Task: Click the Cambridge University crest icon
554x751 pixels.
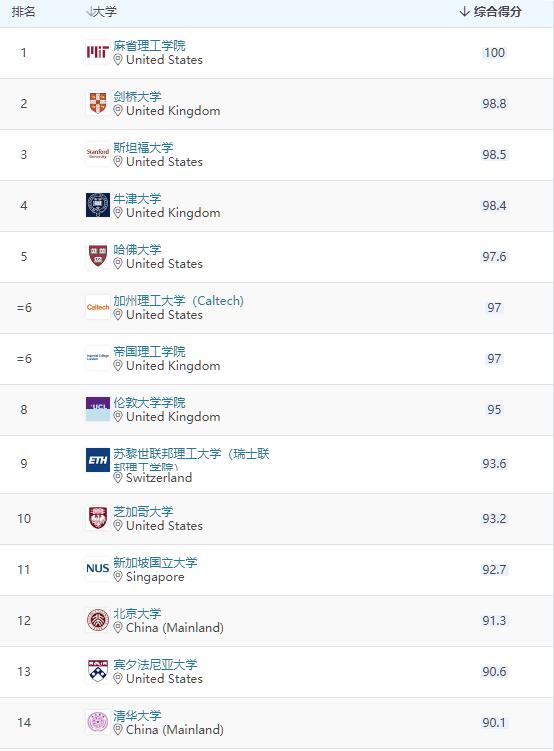Action: click(98, 103)
